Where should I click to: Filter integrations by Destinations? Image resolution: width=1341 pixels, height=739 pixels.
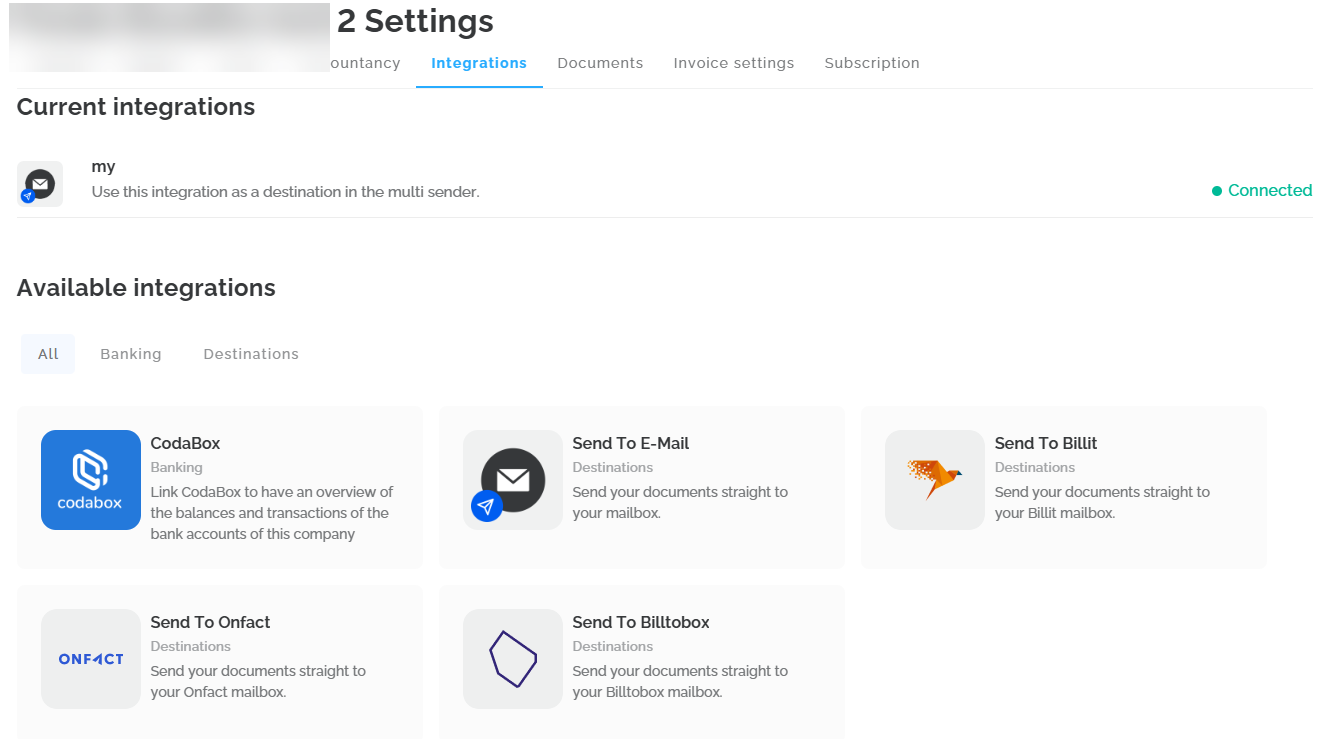251,354
